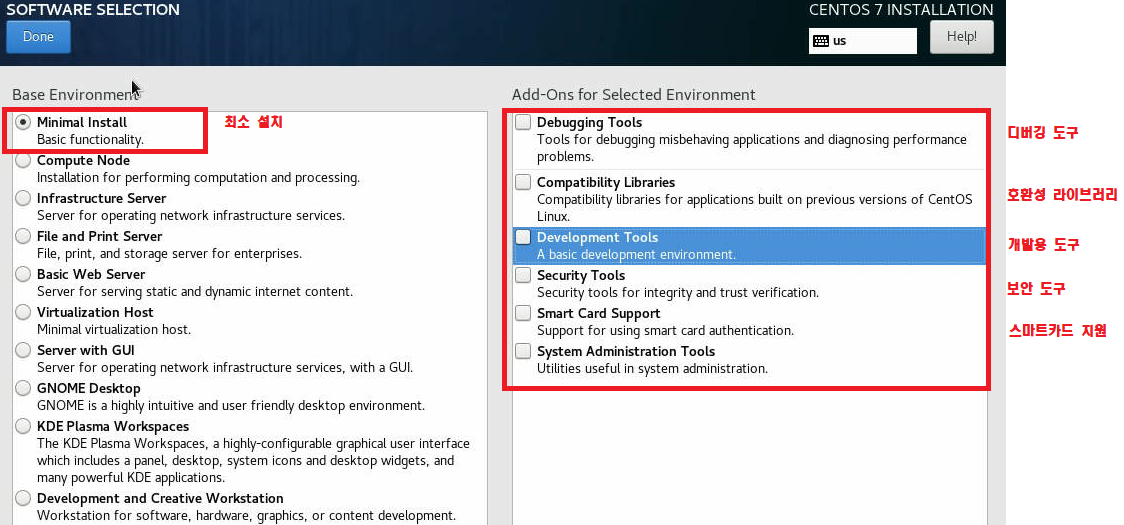Open the Help! button

click(x=961, y=37)
